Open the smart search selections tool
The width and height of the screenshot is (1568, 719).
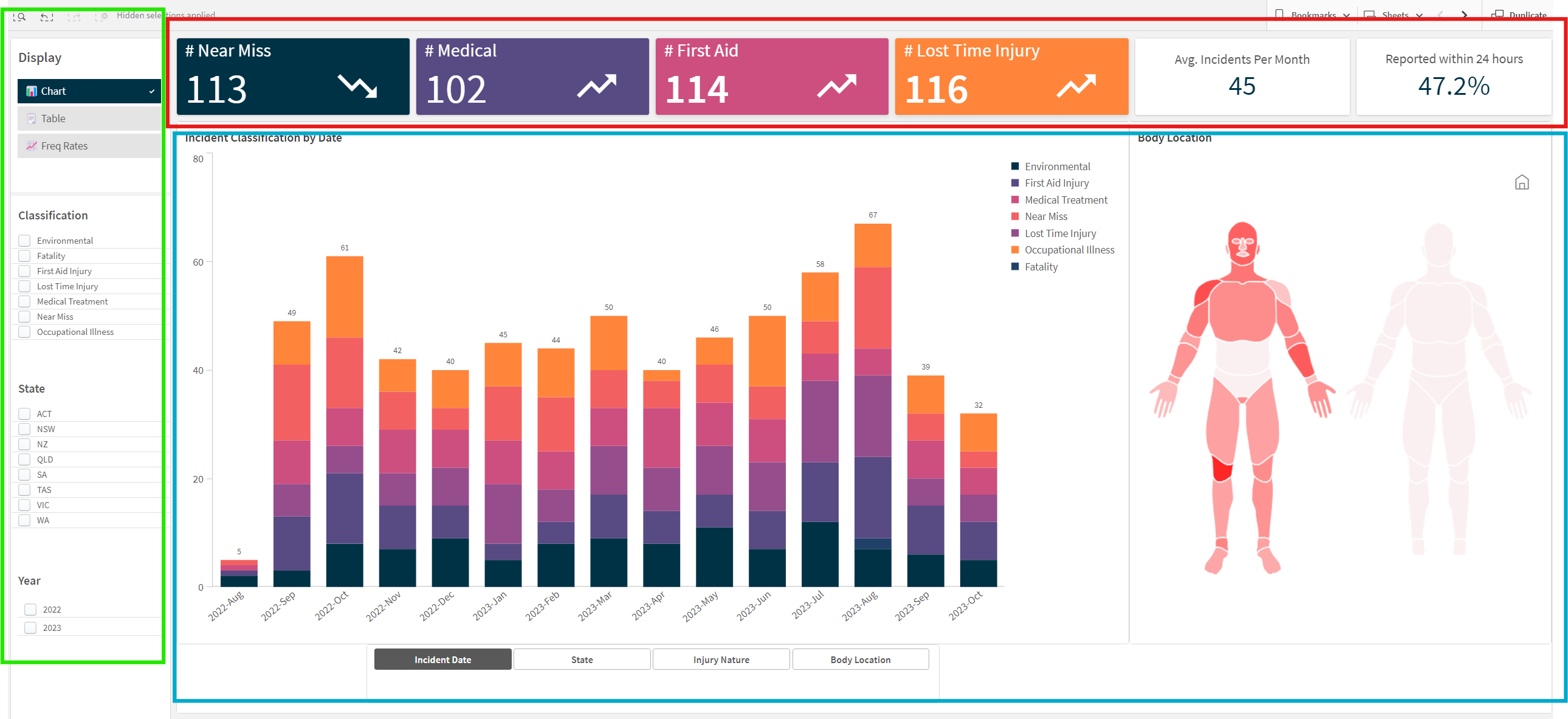[19, 16]
